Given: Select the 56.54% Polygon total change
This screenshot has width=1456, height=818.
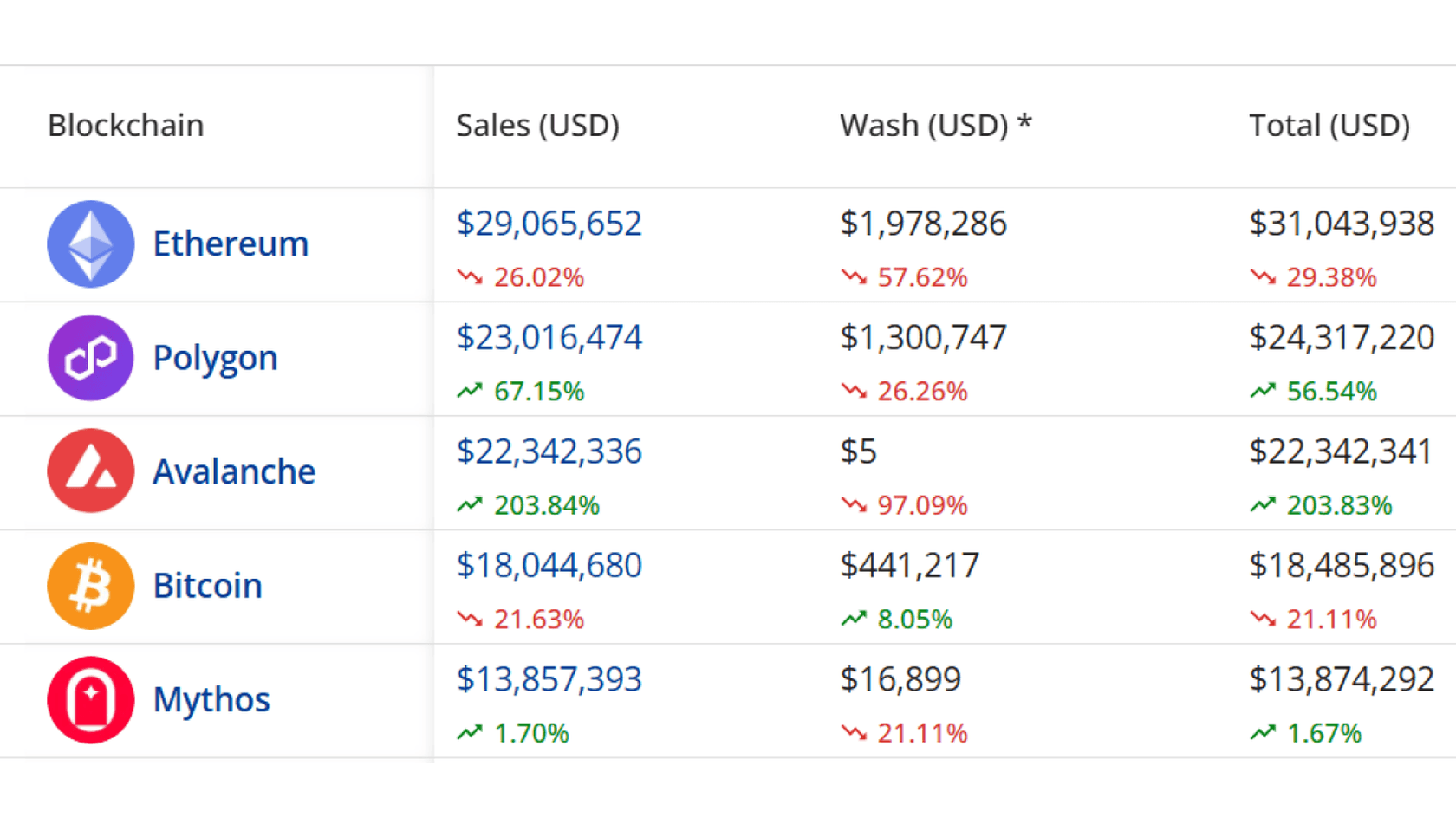Looking at the screenshot, I should (1331, 392).
